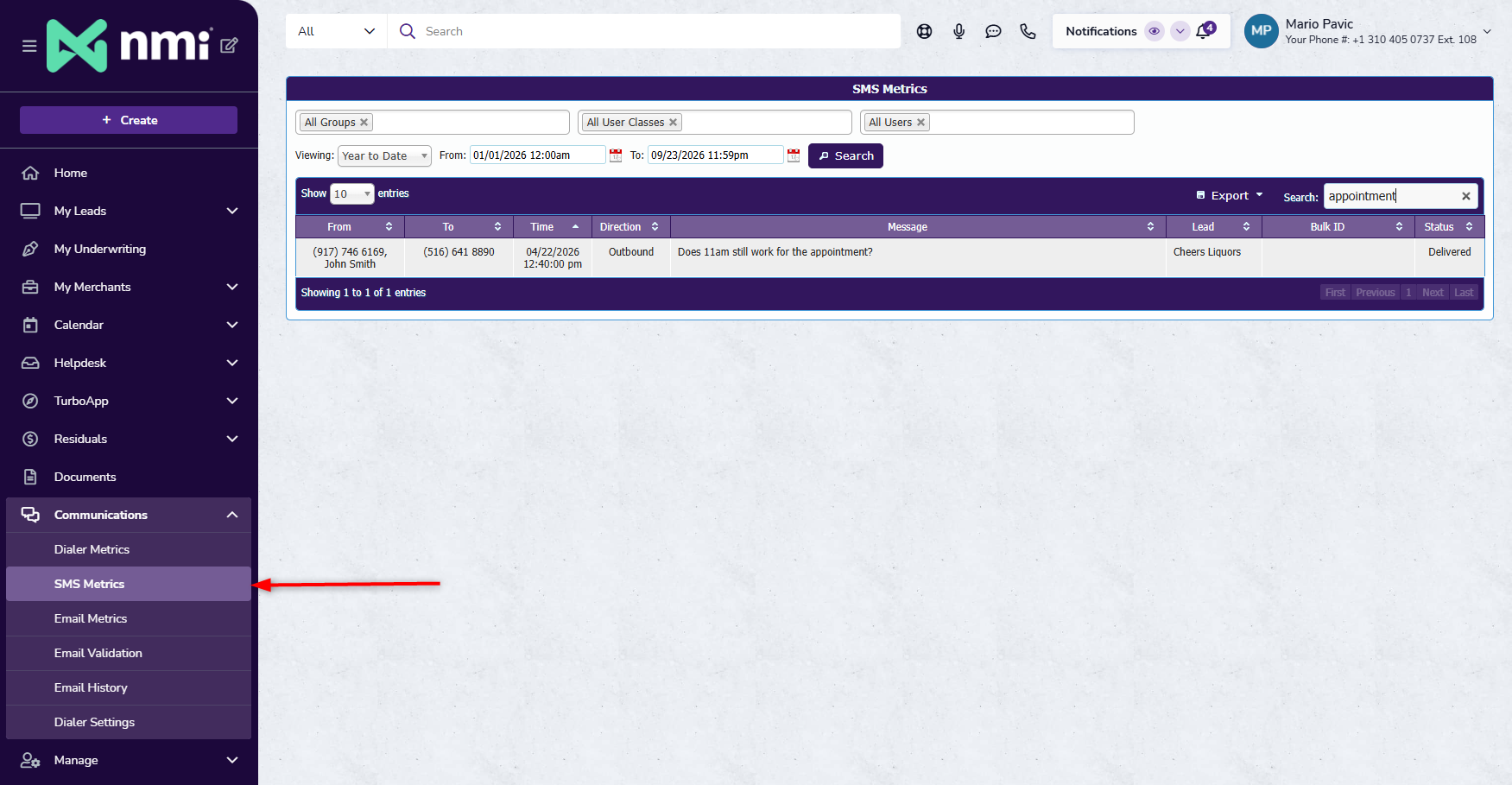Click the phone dialer icon
The image size is (1512, 785).
point(1028,31)
